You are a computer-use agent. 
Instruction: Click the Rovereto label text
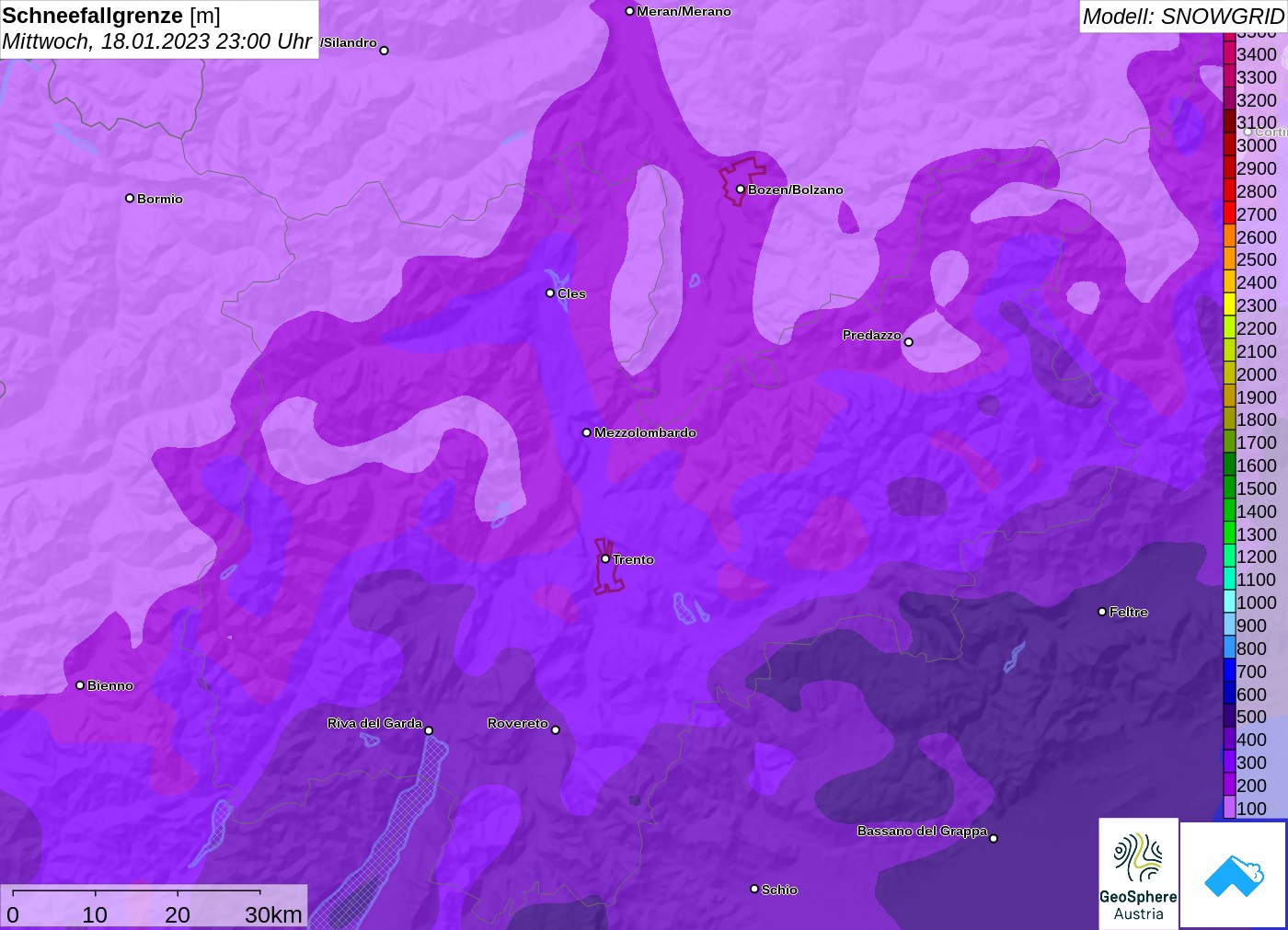click(x=518, y=723)
